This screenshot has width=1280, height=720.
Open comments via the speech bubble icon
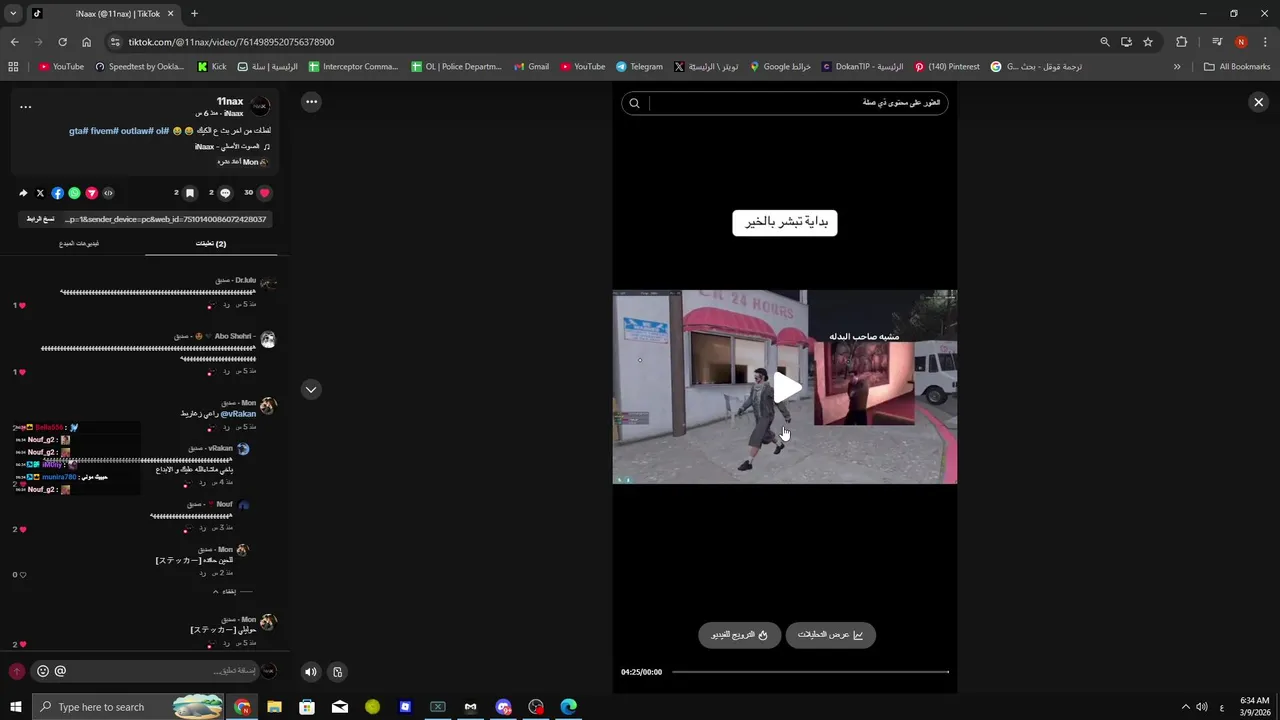coord(225,193)
